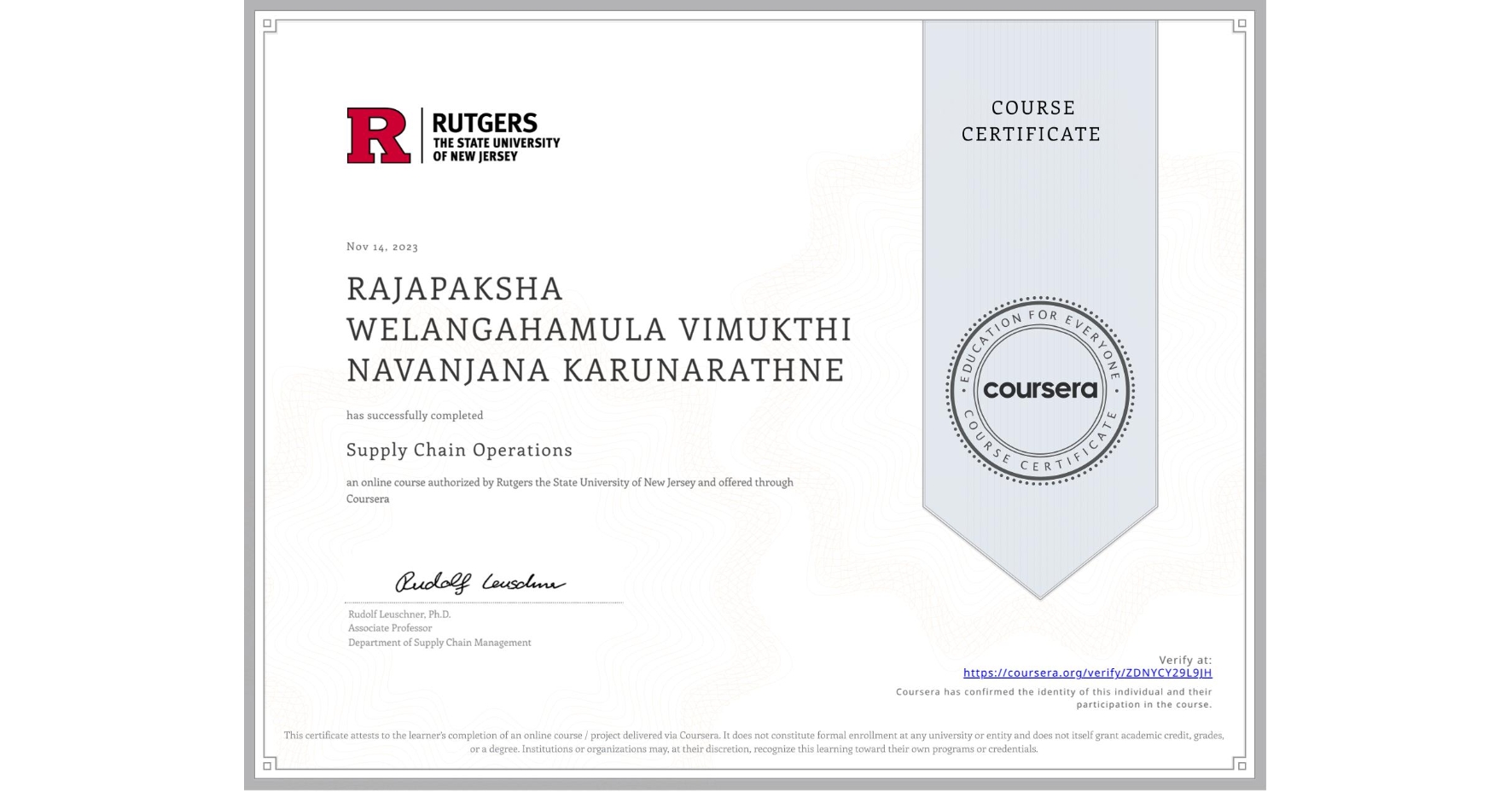1512x792 pixels.
Task: Click the name line 'WELANGAHAMULA VIMUKTHI'
Action: [x=599, y=329]
